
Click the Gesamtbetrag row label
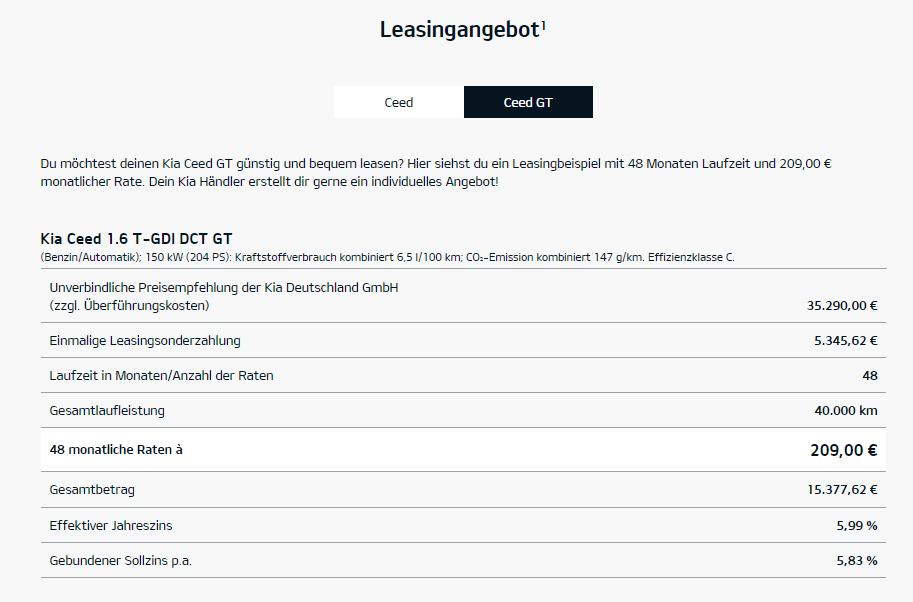92,490
